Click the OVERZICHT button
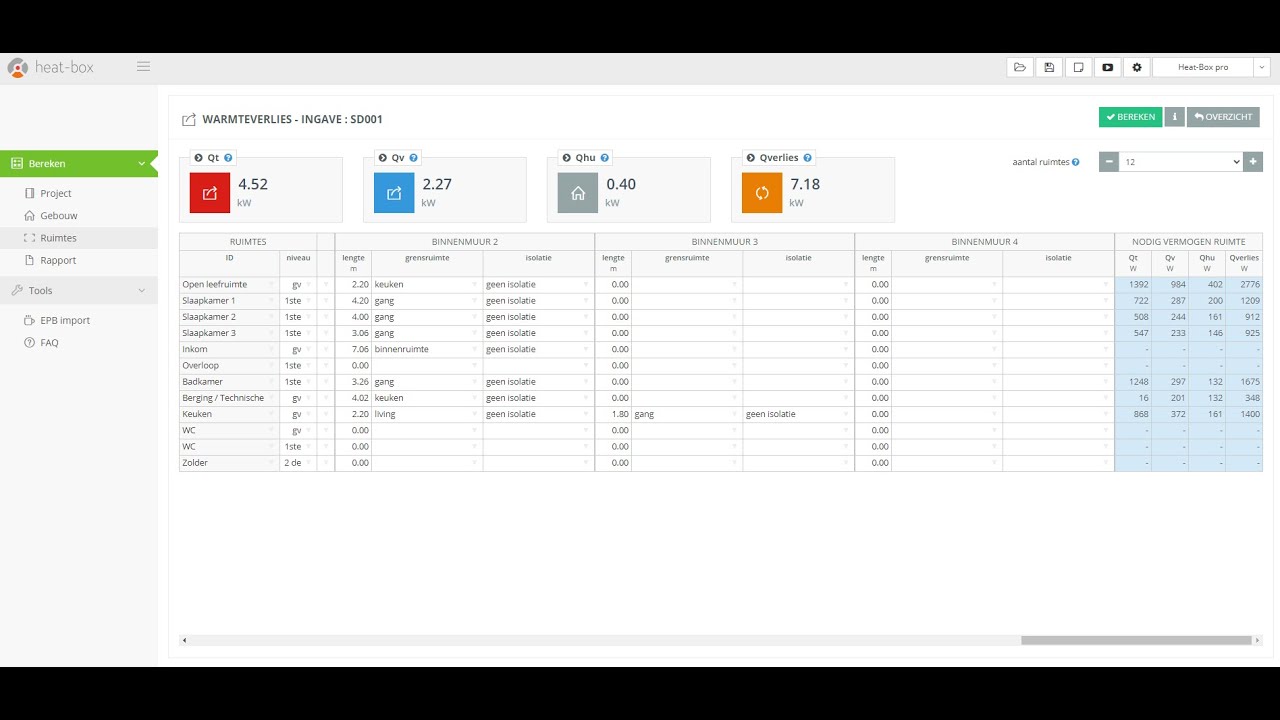Screen dimensions: 1280x720 tap(1223, 117)
